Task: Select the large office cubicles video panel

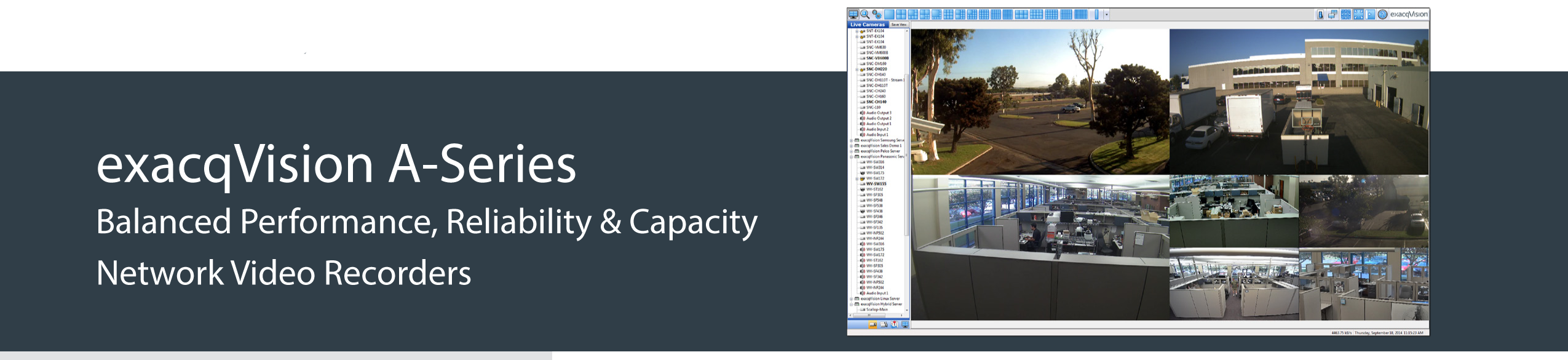Action: tap(1039, 247)
